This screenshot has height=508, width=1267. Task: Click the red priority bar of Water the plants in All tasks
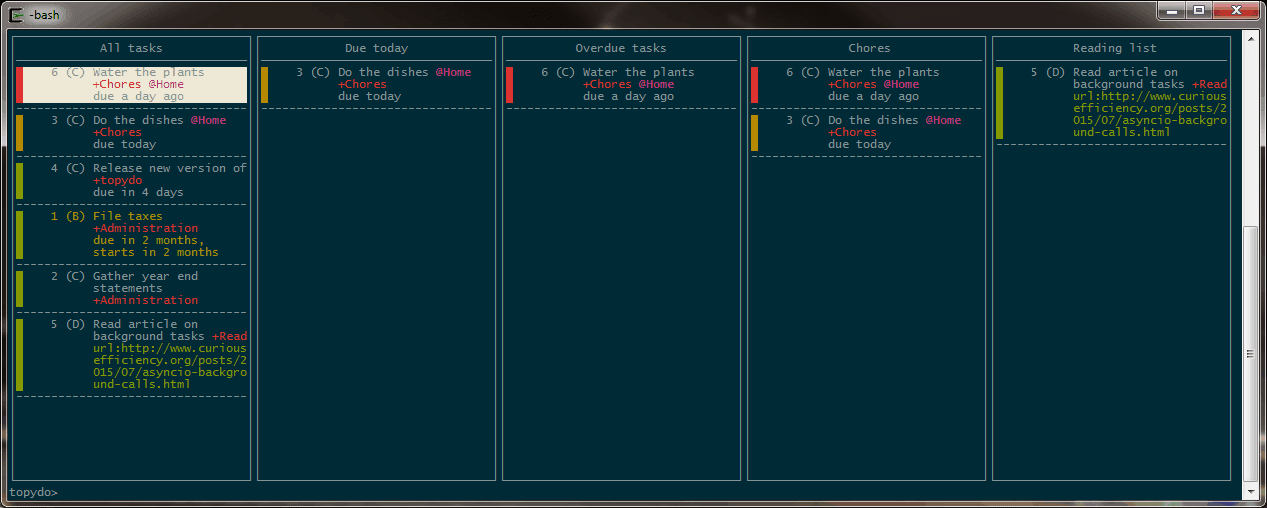[19, 84]
